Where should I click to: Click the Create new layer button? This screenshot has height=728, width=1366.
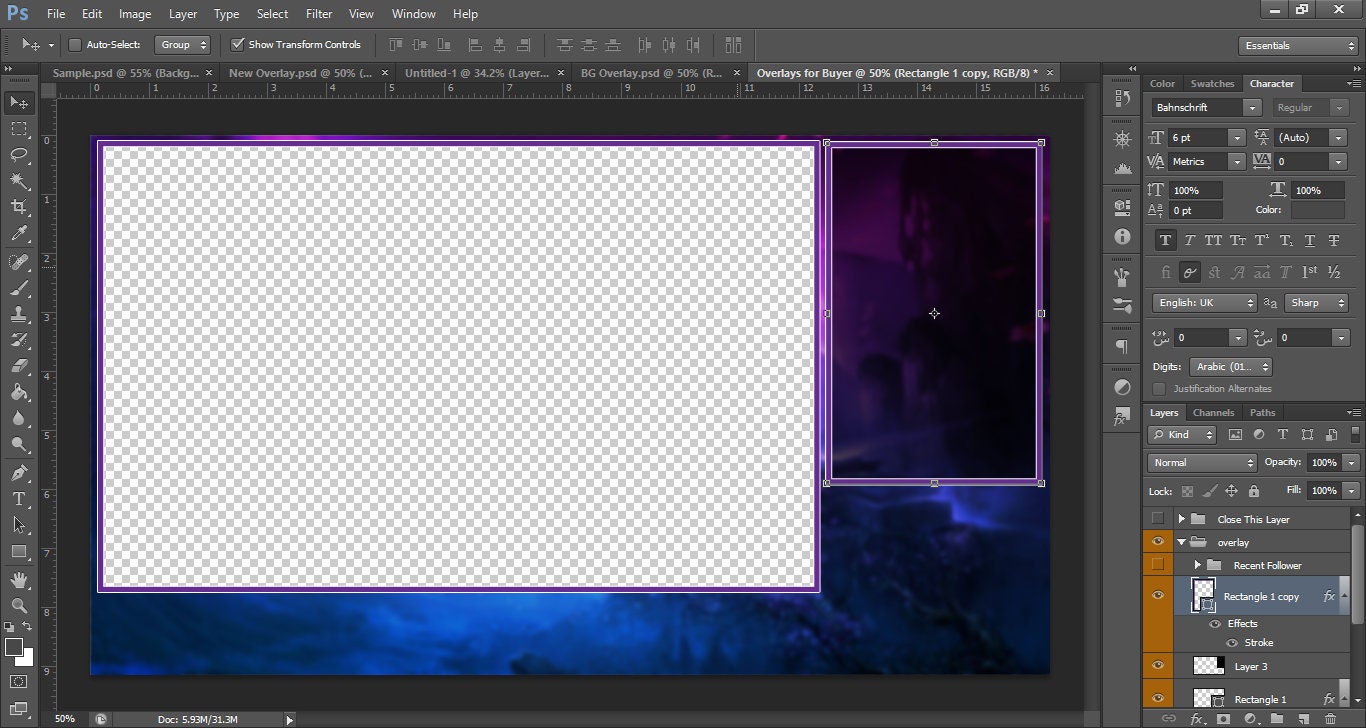click(1302, 718)
